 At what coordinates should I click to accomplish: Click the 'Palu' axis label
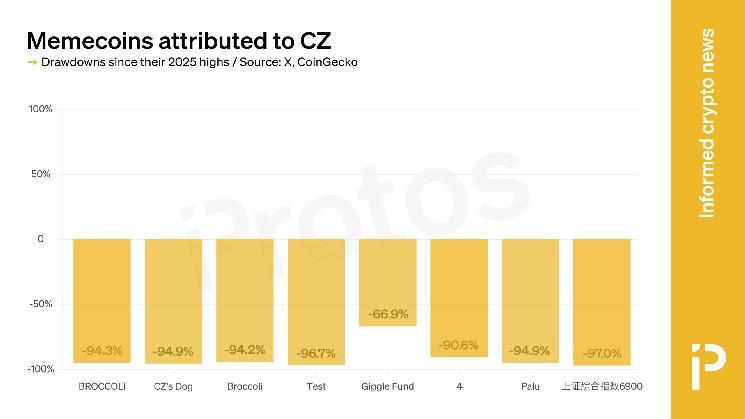pyautogui.click(x=530, y=384)
